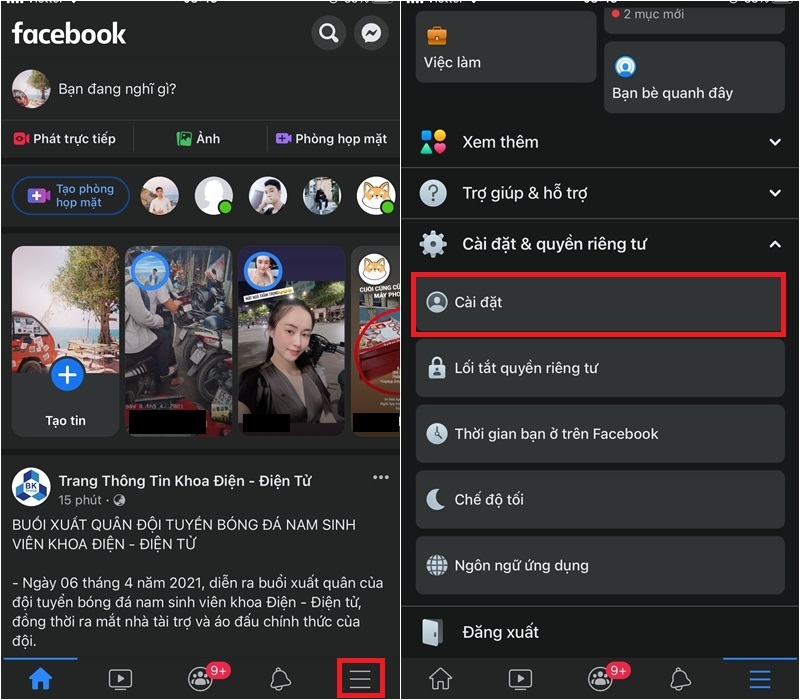Viewport: 800px width, 700px height.
Task: Tap the BK page logo avatar
Action: point(31,487)
